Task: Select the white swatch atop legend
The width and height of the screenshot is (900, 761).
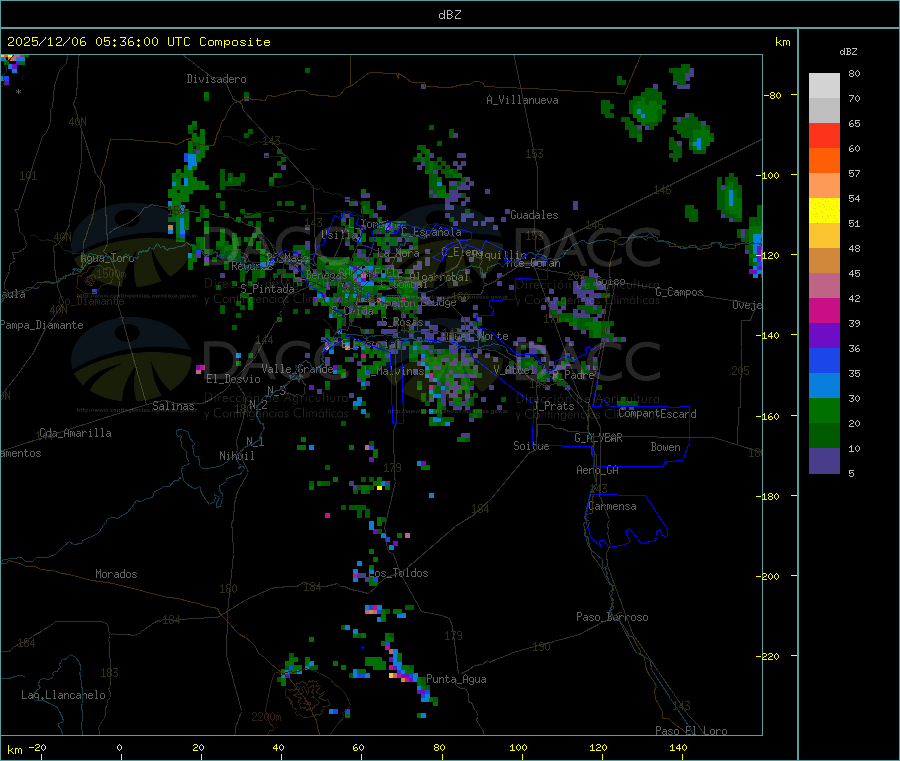Action: (x=824, y=86)
